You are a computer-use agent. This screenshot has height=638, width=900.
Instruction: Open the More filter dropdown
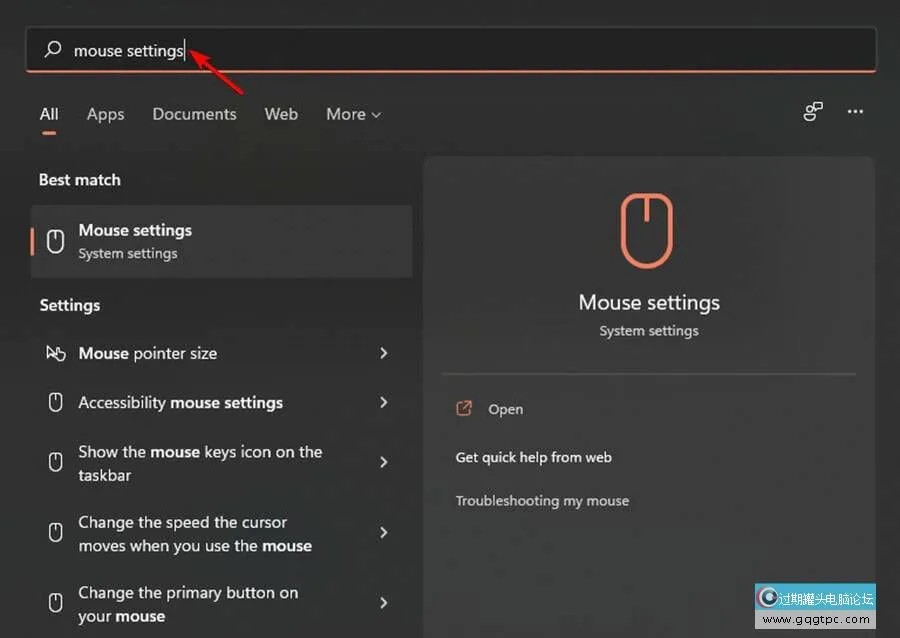pos(353,114)
